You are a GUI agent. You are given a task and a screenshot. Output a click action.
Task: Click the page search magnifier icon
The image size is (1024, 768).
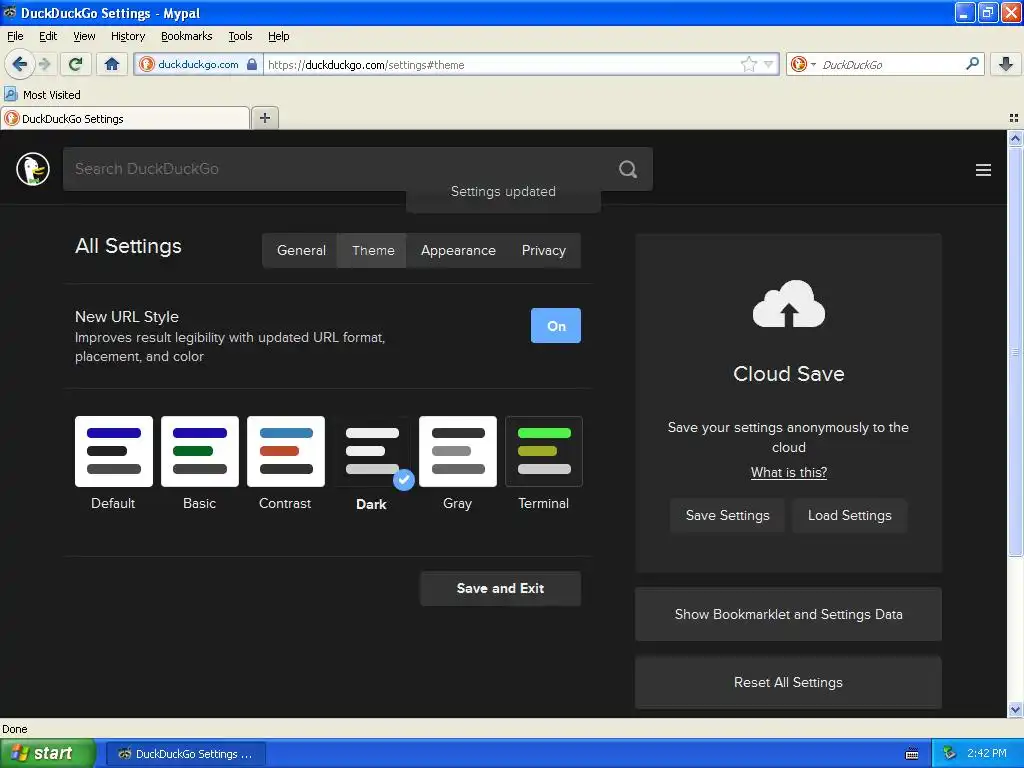coord(628,169)
